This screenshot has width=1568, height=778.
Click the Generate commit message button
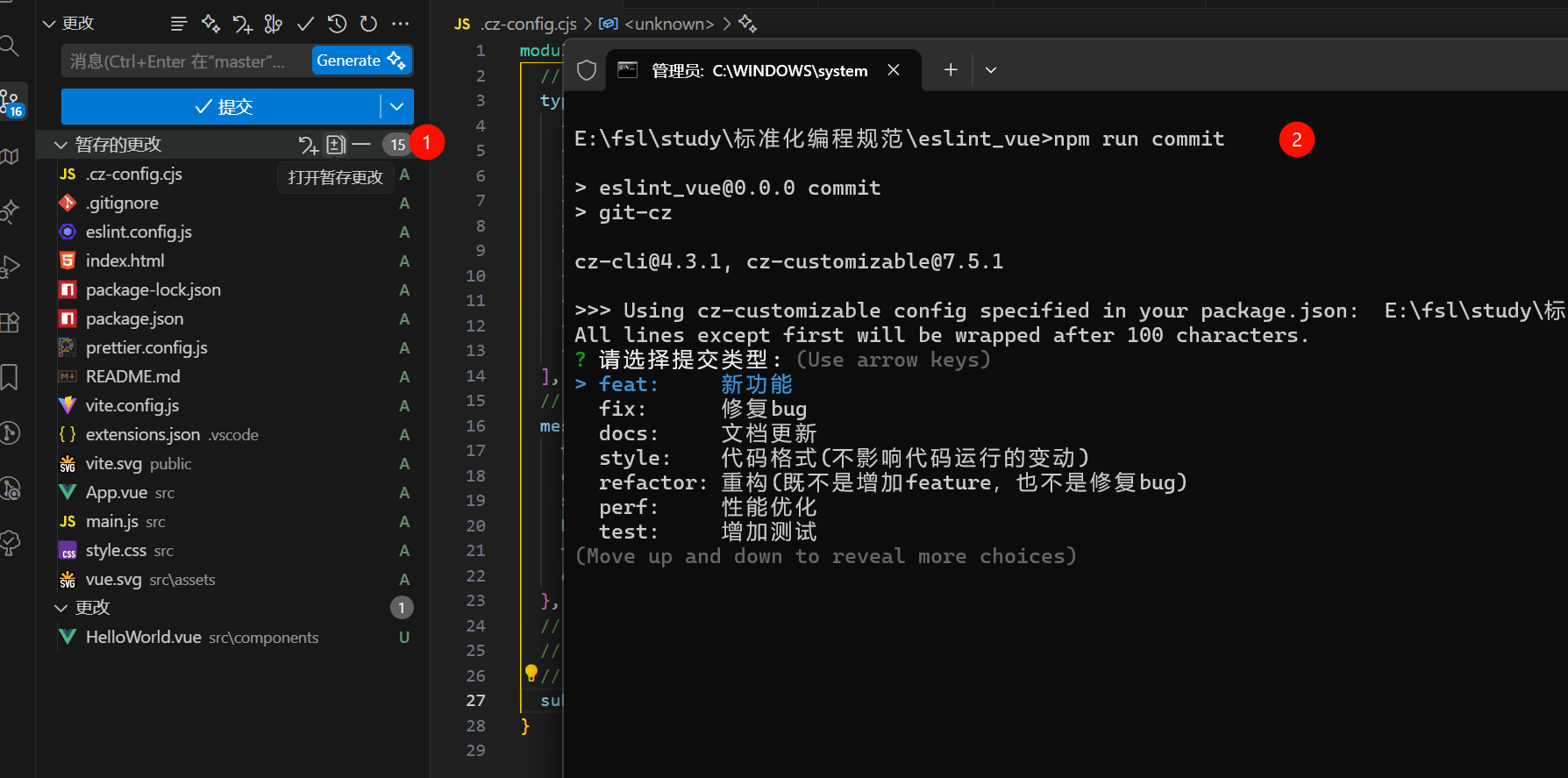(360, 61)
